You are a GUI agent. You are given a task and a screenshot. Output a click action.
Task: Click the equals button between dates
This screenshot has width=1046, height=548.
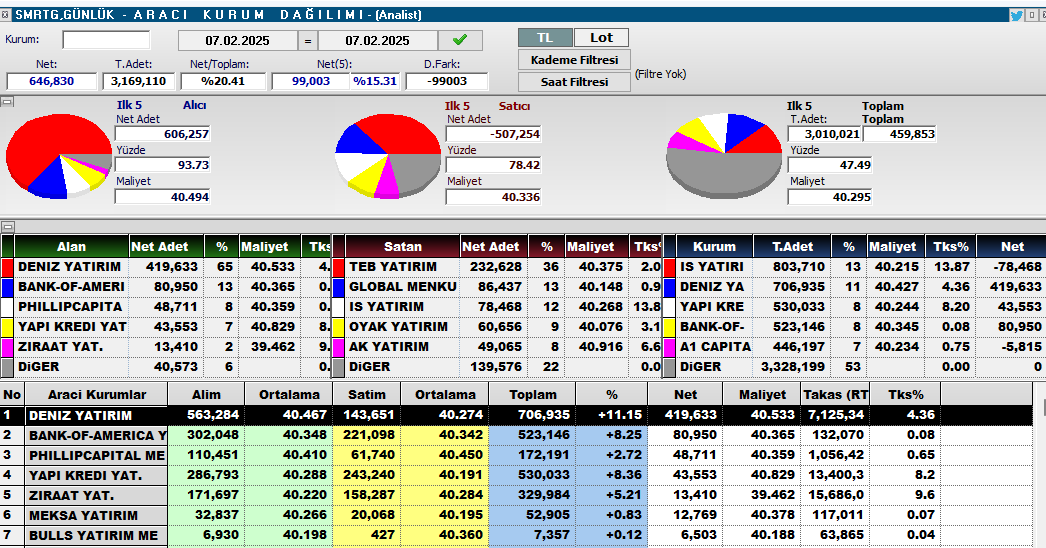pyautogui.click(x=308, y=41)
